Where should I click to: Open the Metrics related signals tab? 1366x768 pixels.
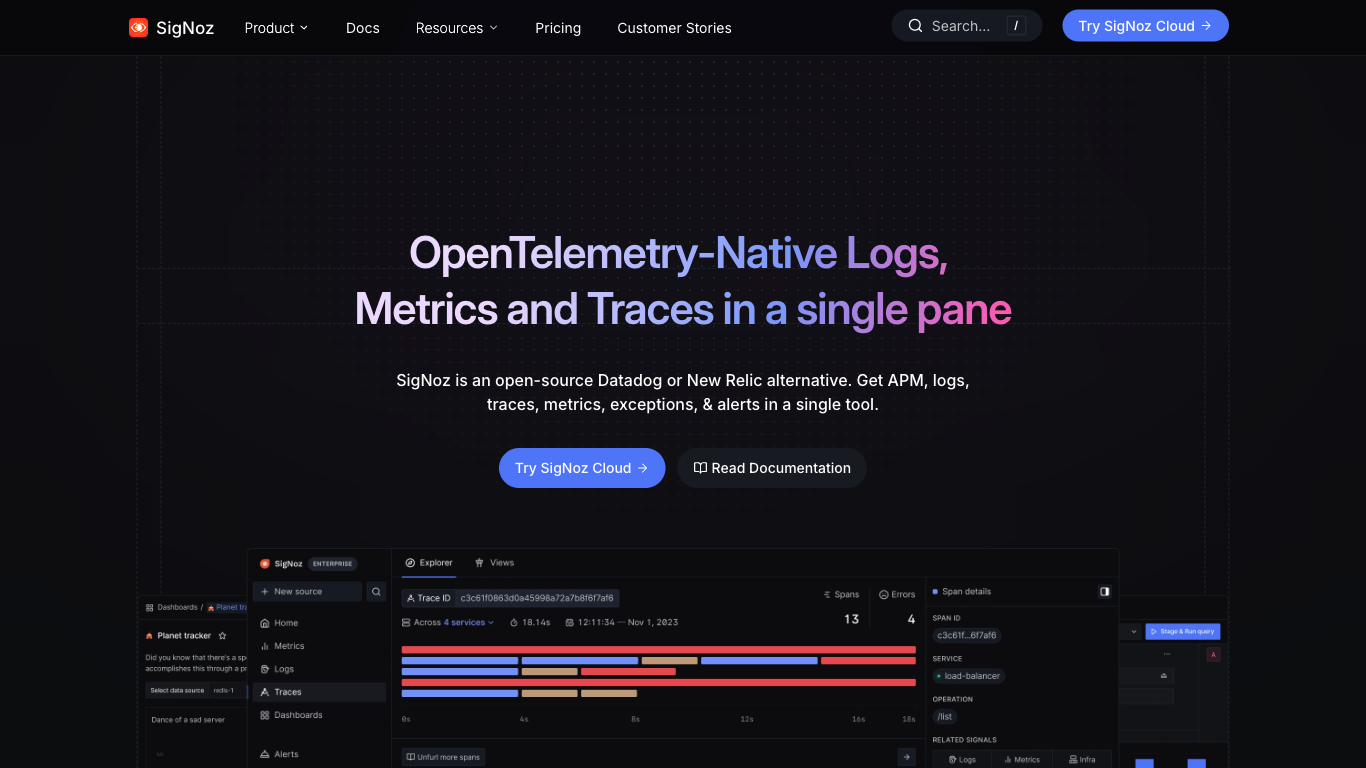pos(1021,760)
